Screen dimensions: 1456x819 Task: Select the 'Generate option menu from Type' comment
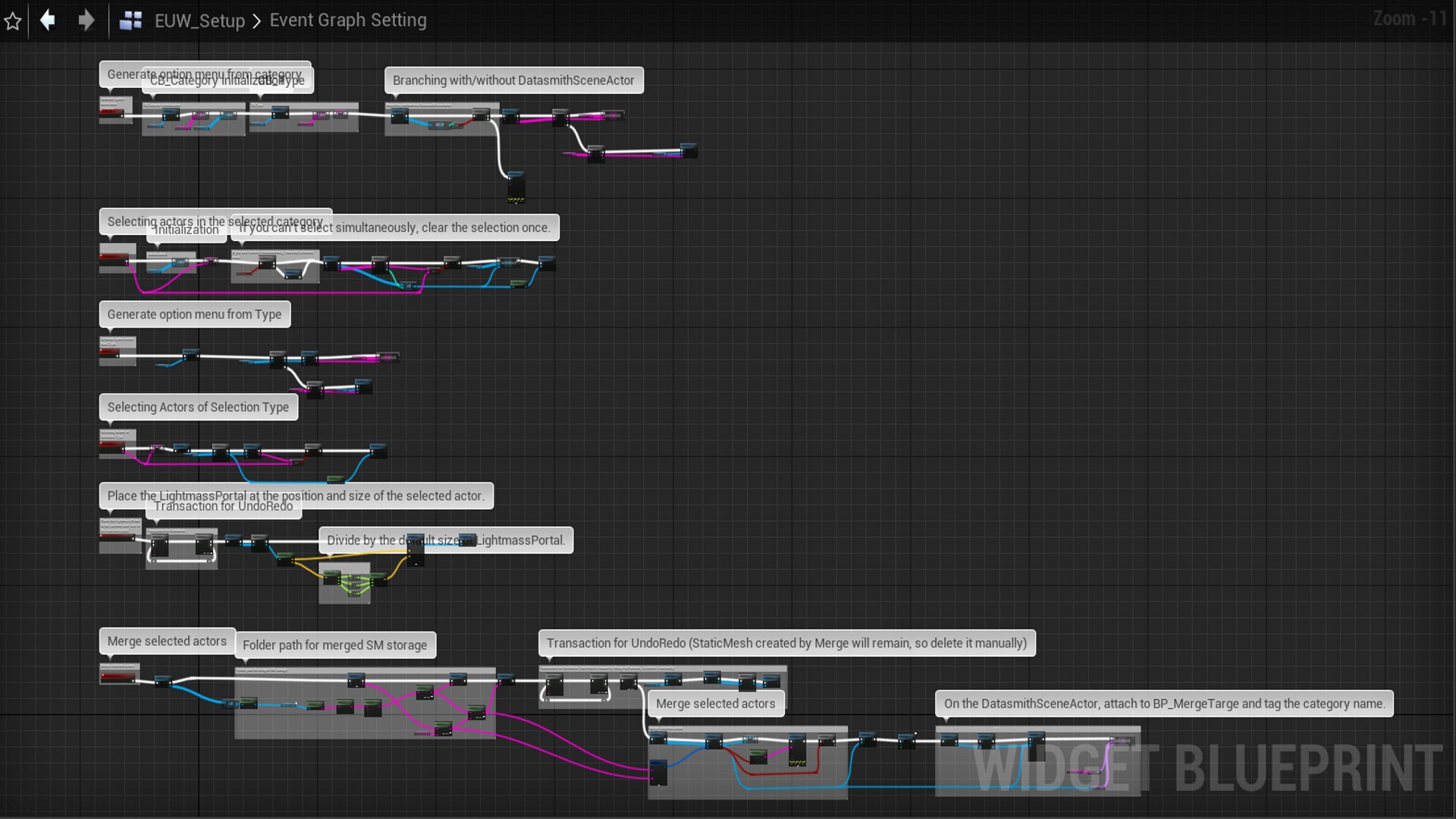[x=194, y=314]
